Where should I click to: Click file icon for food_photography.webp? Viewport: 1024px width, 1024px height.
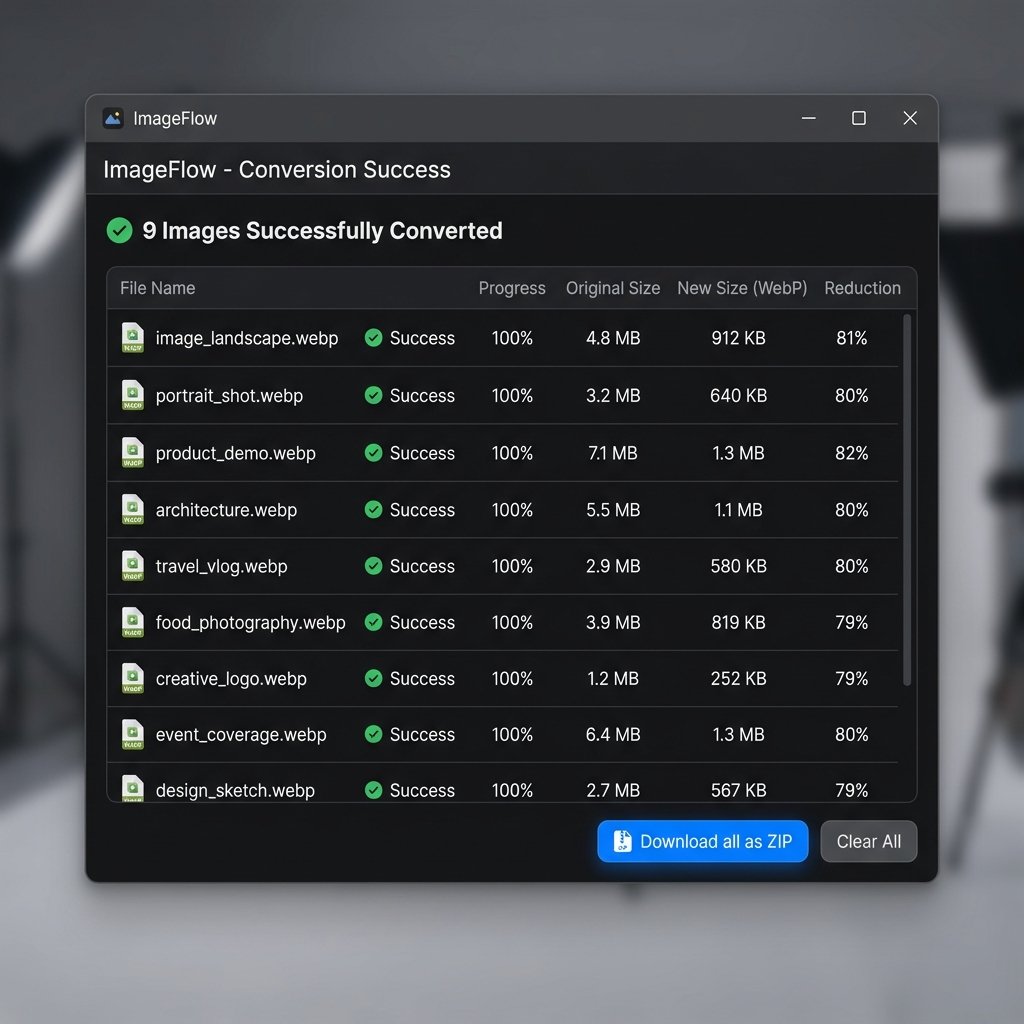[x=133, y=622]
